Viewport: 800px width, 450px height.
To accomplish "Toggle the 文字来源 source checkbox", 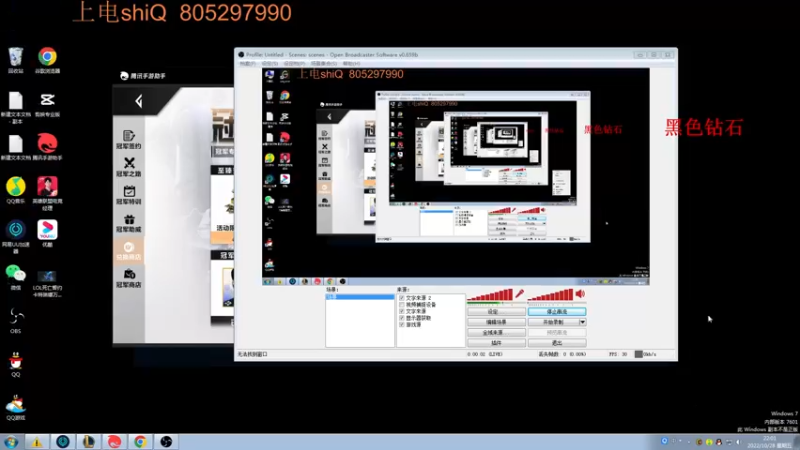I will (x=402, y=311).
